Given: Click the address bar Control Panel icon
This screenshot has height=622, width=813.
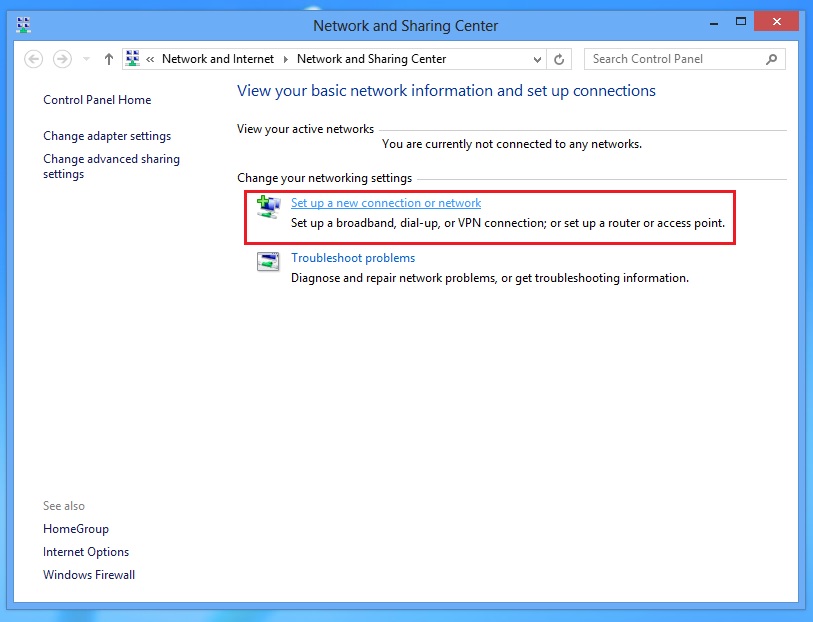Looking at the screenshot, I should pyautogui.click(x=133, y=59).
